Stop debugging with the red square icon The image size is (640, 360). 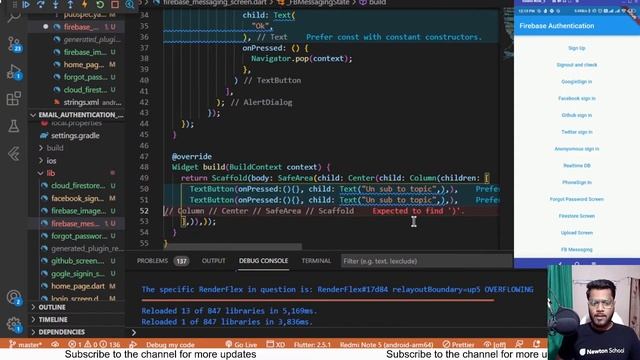tap(115, 4)
